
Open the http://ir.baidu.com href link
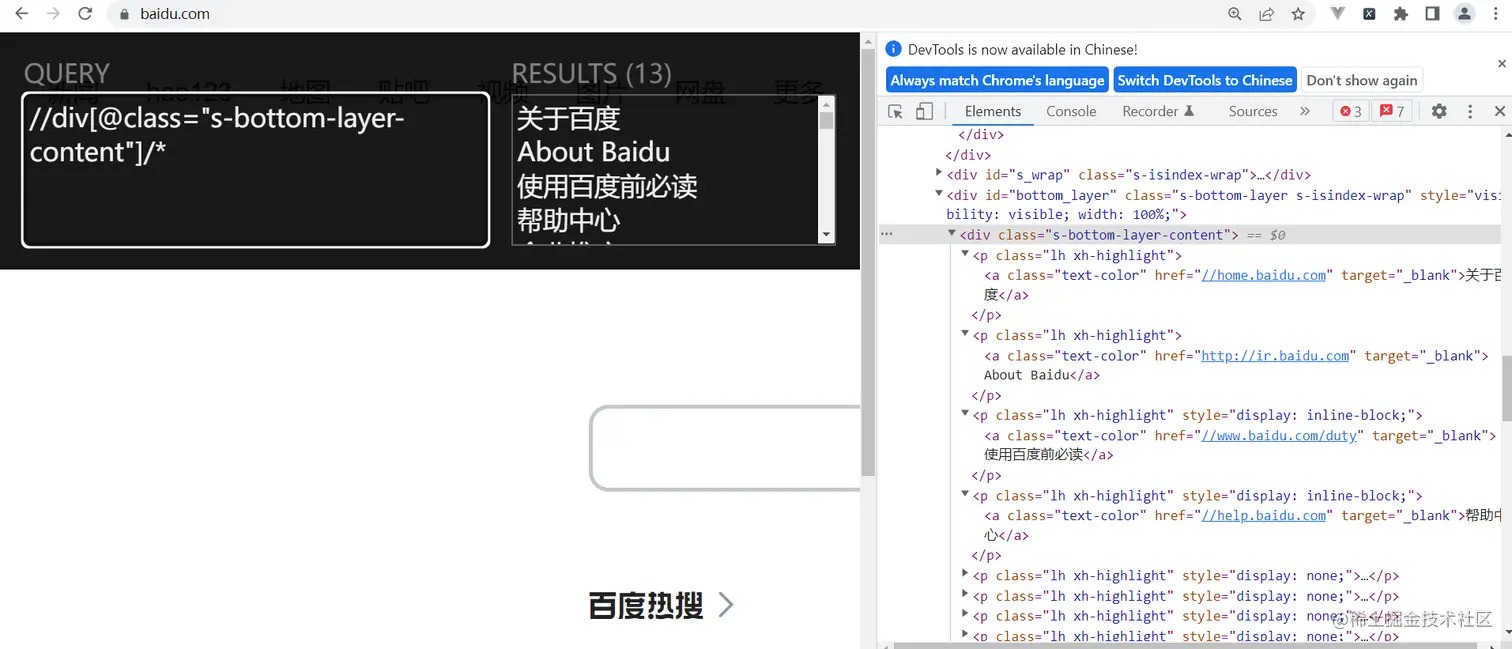click(1275, 355)
